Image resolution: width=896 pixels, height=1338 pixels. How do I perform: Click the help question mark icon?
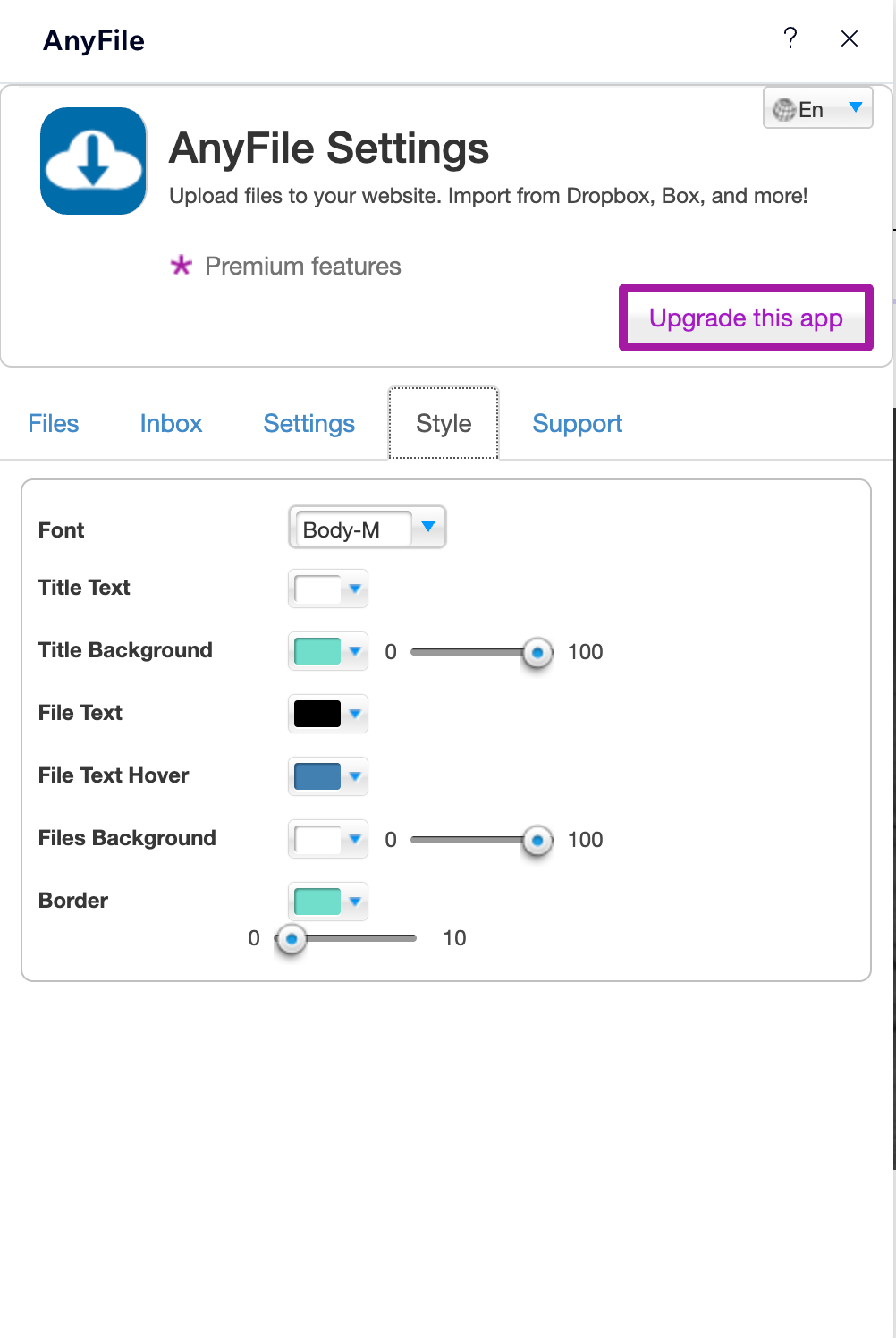(790, 38)
